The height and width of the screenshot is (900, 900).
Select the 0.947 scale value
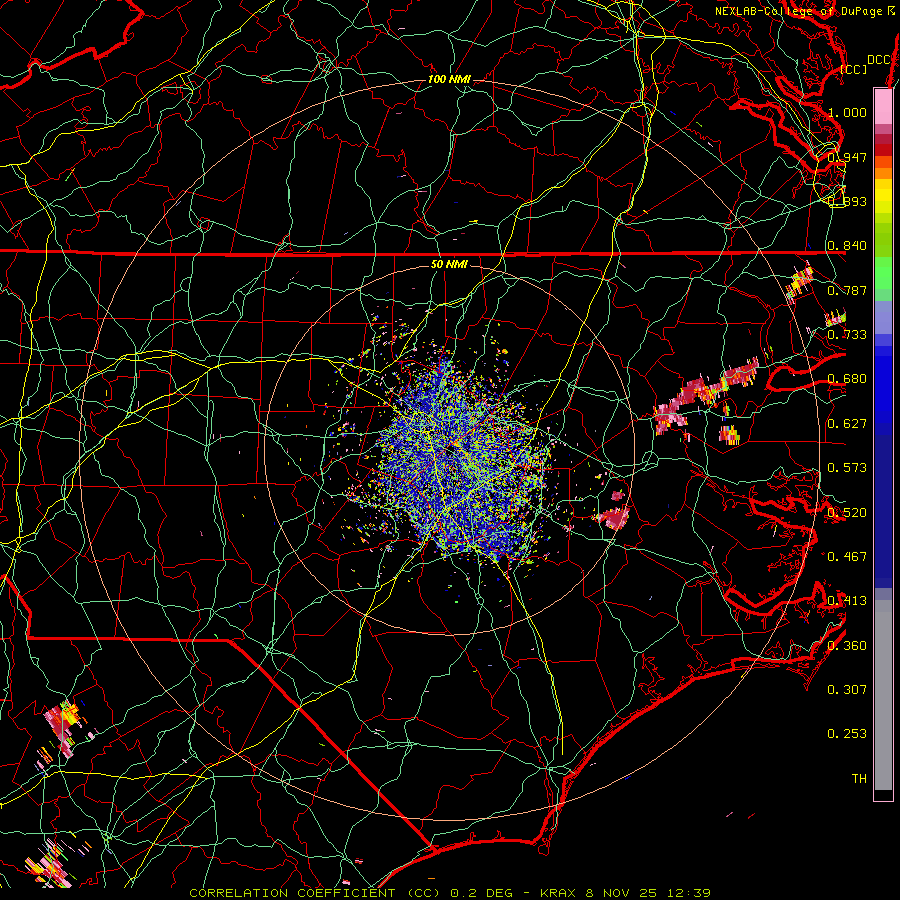click(x=847, y=157)
